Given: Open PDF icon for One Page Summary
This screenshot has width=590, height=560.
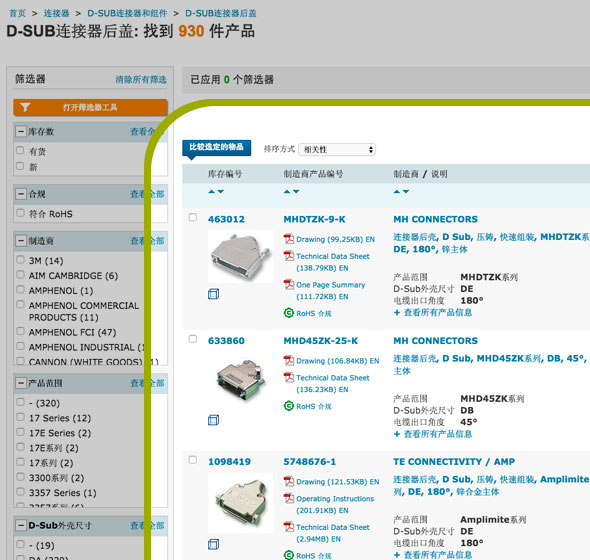Looking at the screenshot, I should [x=289, y=285].
